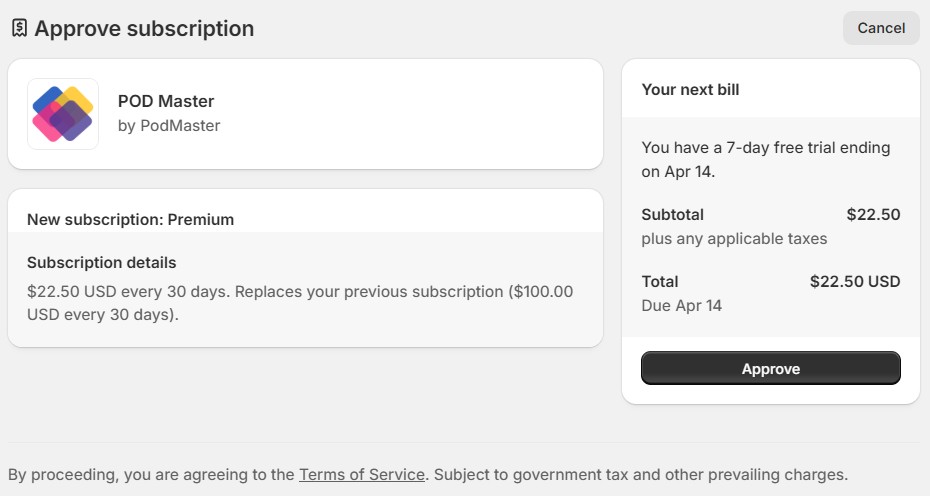Click the $22.50 subtotal amount
The height and width of the screenshot is (496, 930).
tap(873, 214)
